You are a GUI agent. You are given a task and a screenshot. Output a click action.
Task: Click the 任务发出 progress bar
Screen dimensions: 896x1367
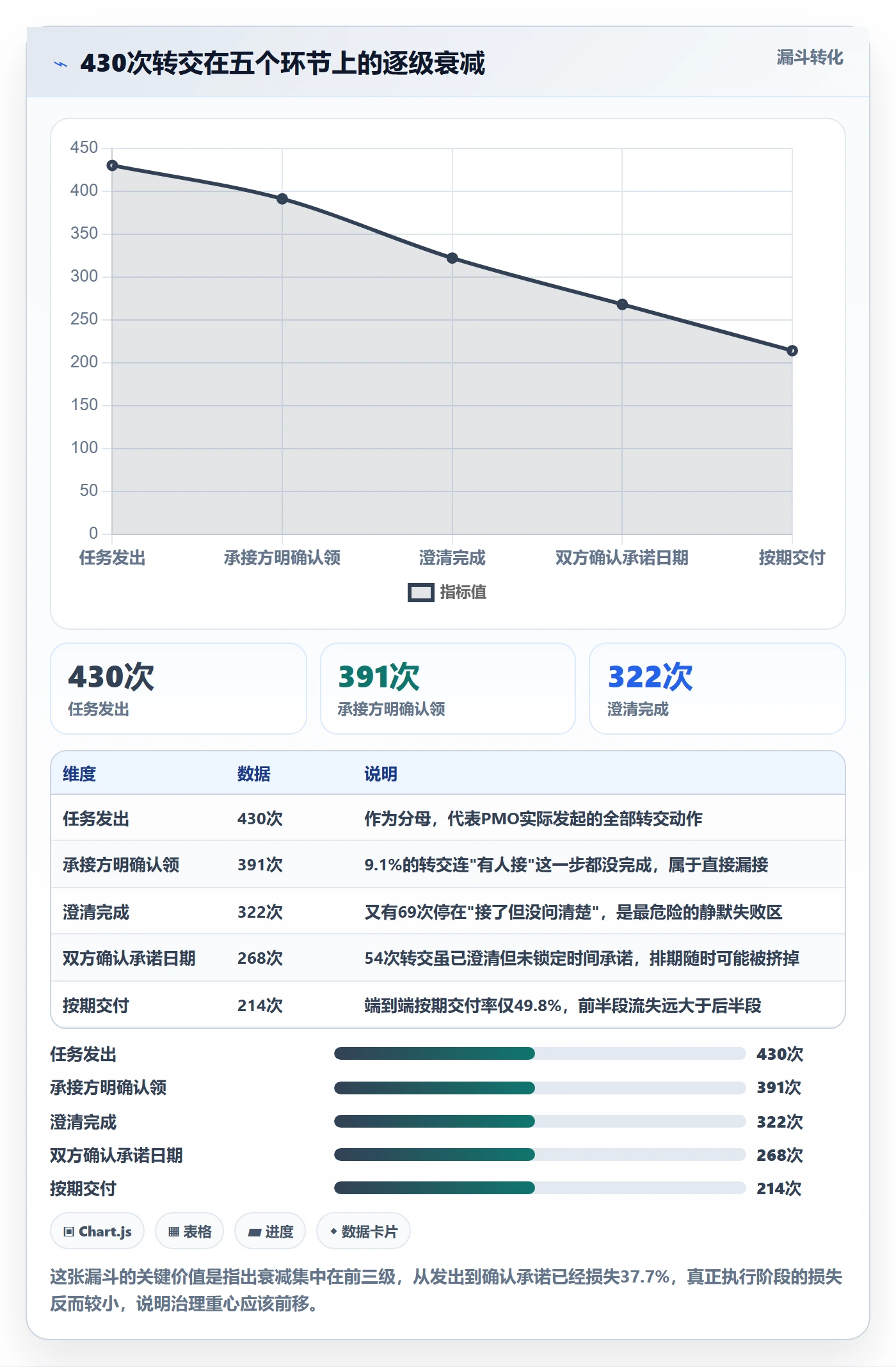(540, 1053)
